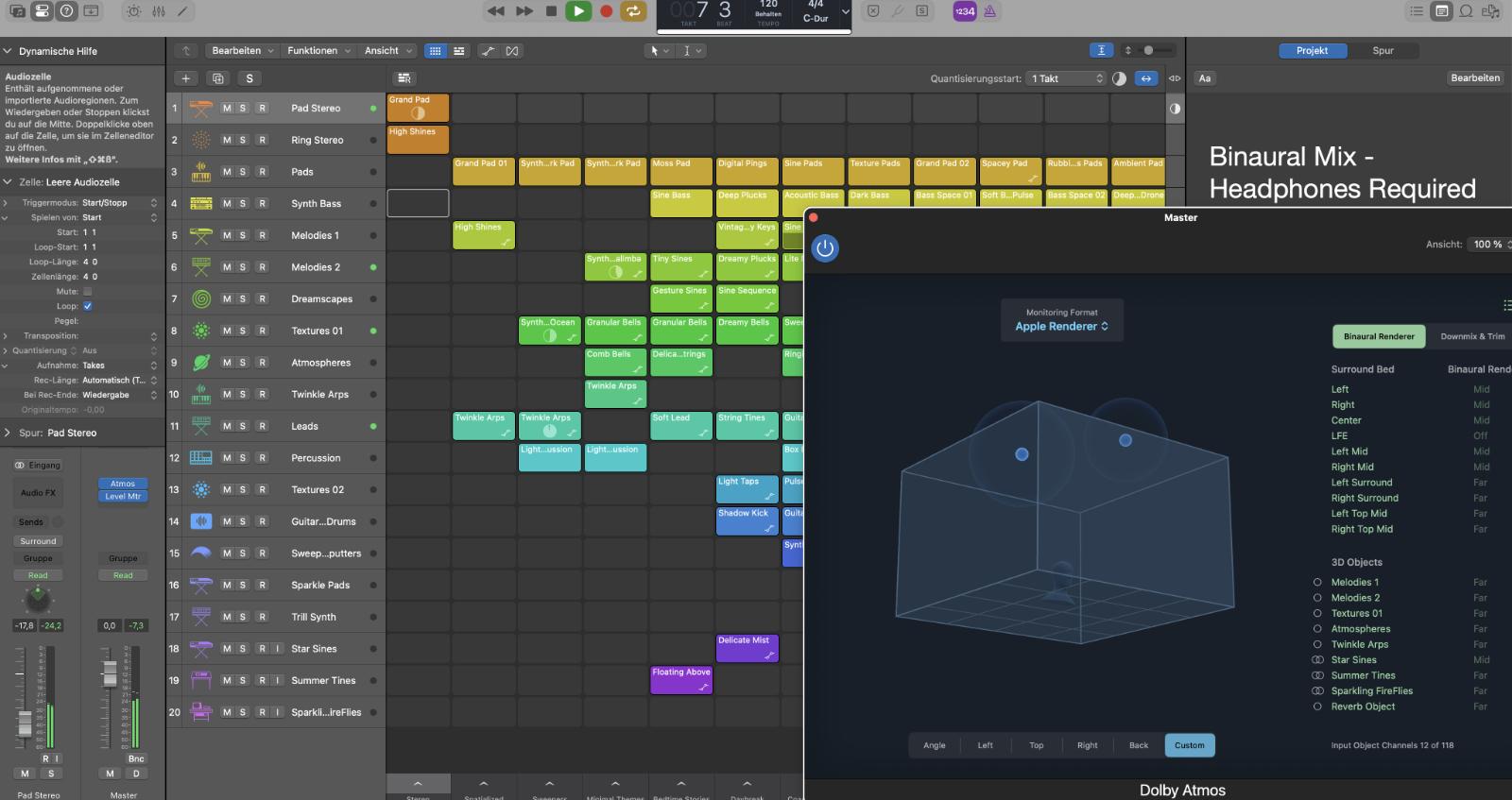Select the Custom view button
The height and width of the screenshot is (800, 1512).
1190,745
